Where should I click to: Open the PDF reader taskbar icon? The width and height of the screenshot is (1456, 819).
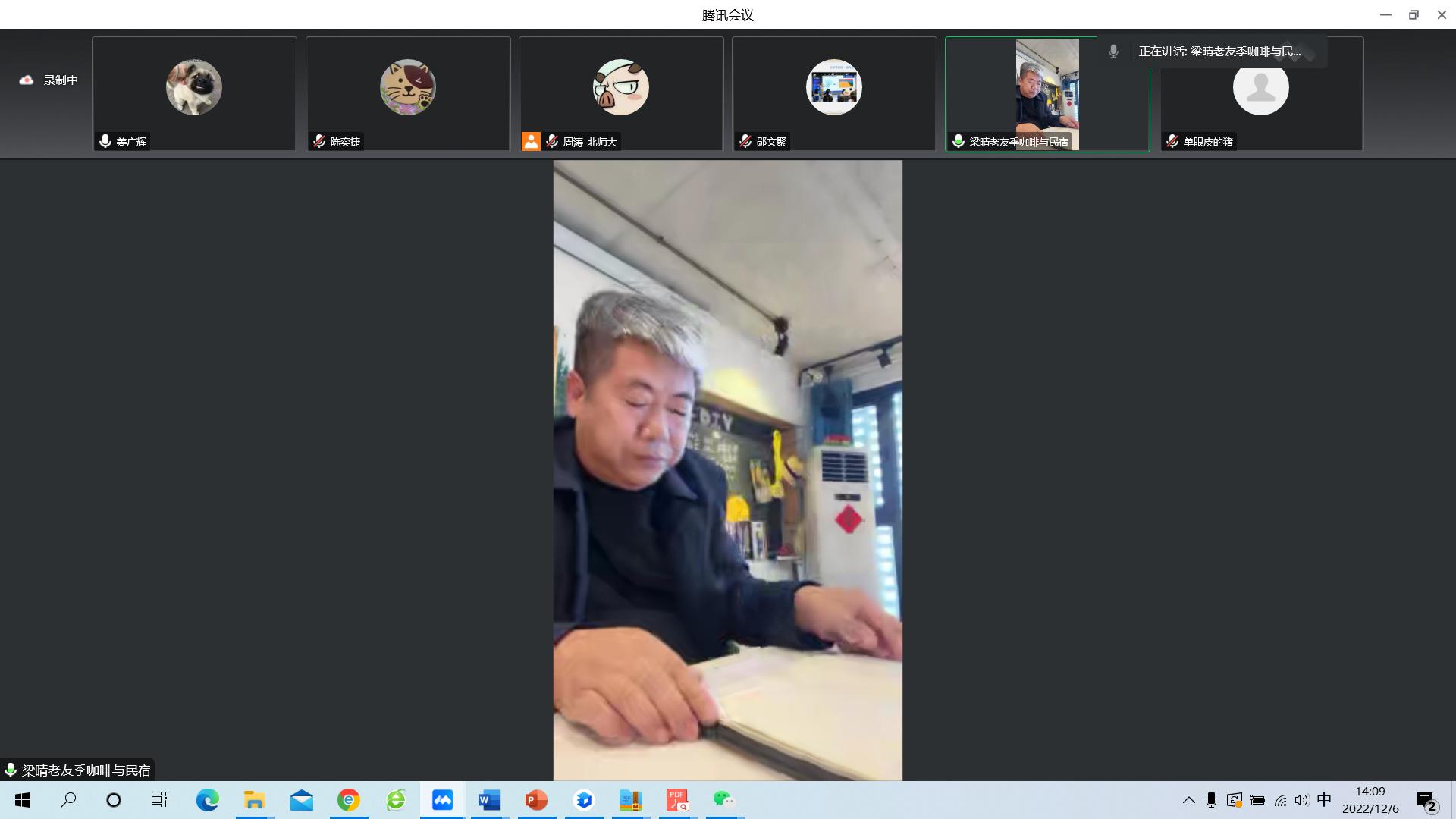coord(677,800)
